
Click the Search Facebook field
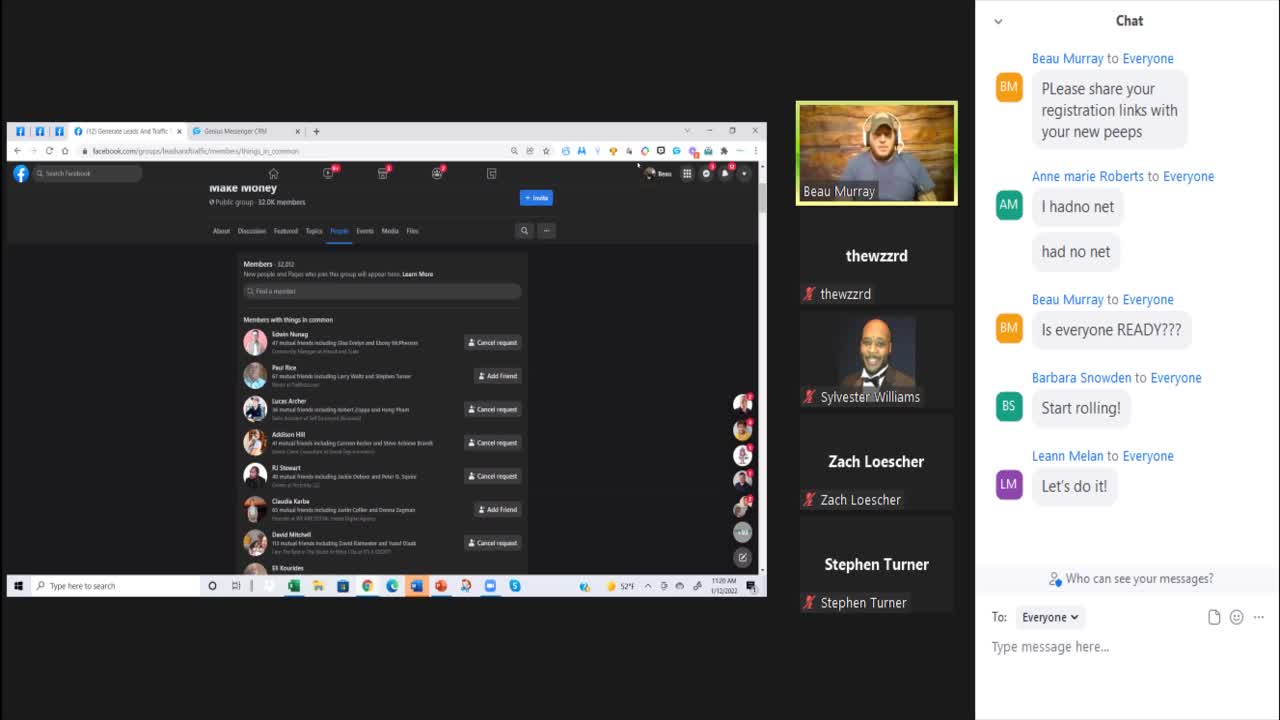click(x=88, y=173)
